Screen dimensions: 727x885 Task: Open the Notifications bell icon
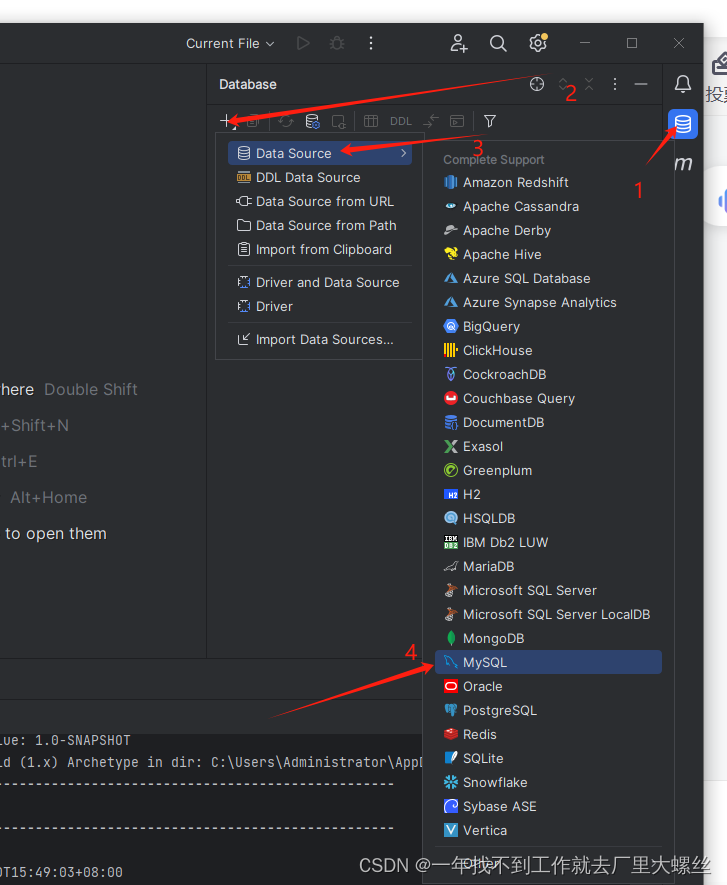683,84
